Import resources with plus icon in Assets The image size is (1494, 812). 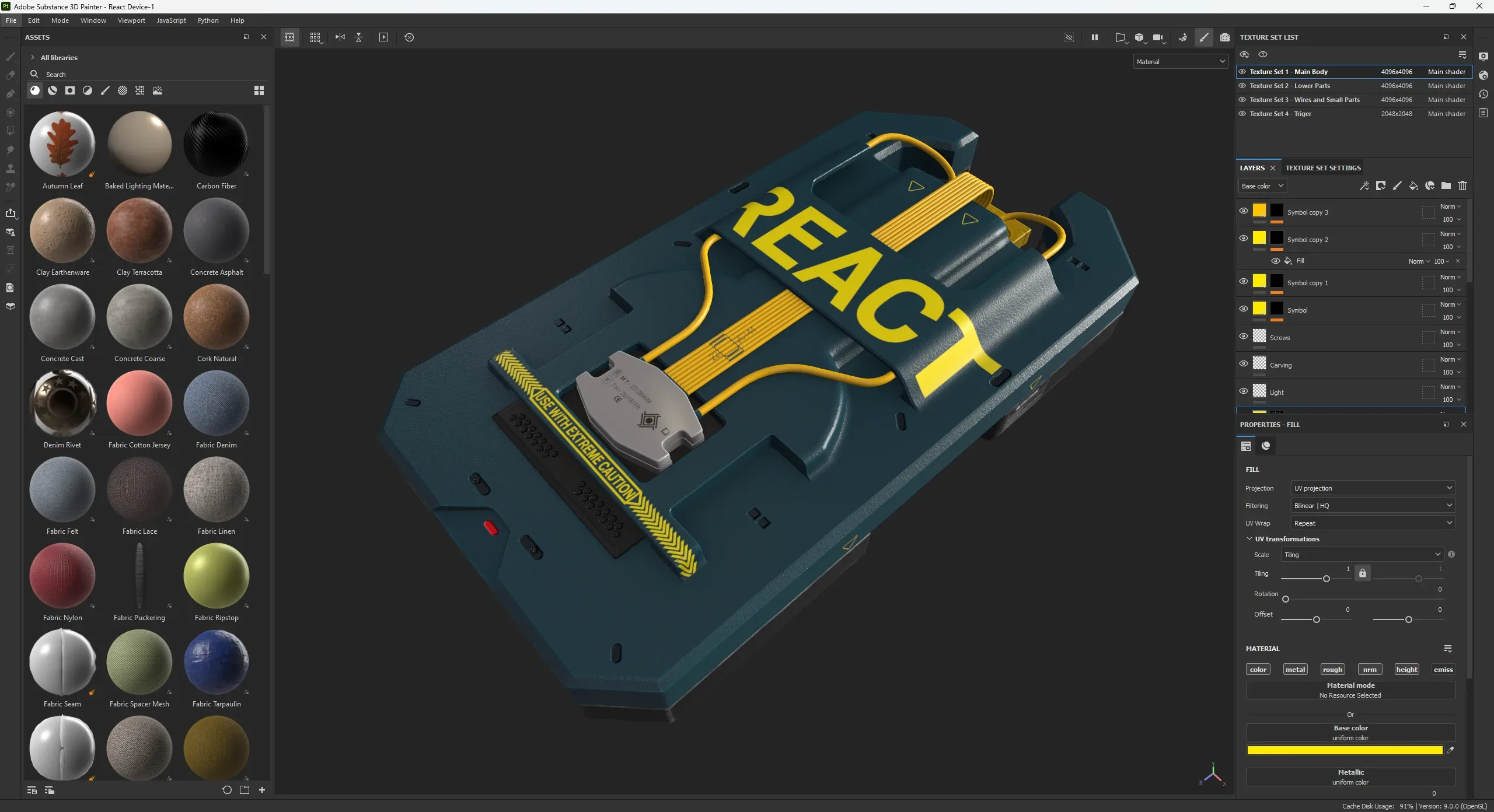tap(262, 790)
